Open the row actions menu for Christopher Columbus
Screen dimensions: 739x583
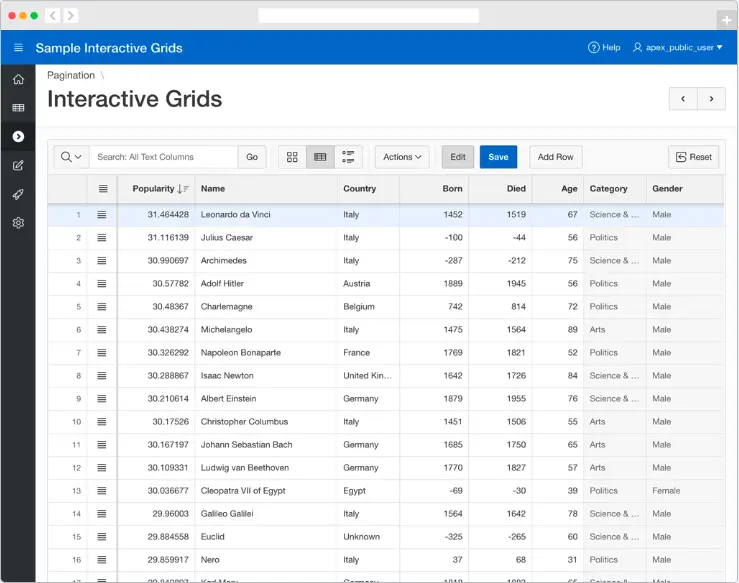[x=102, y=422]
